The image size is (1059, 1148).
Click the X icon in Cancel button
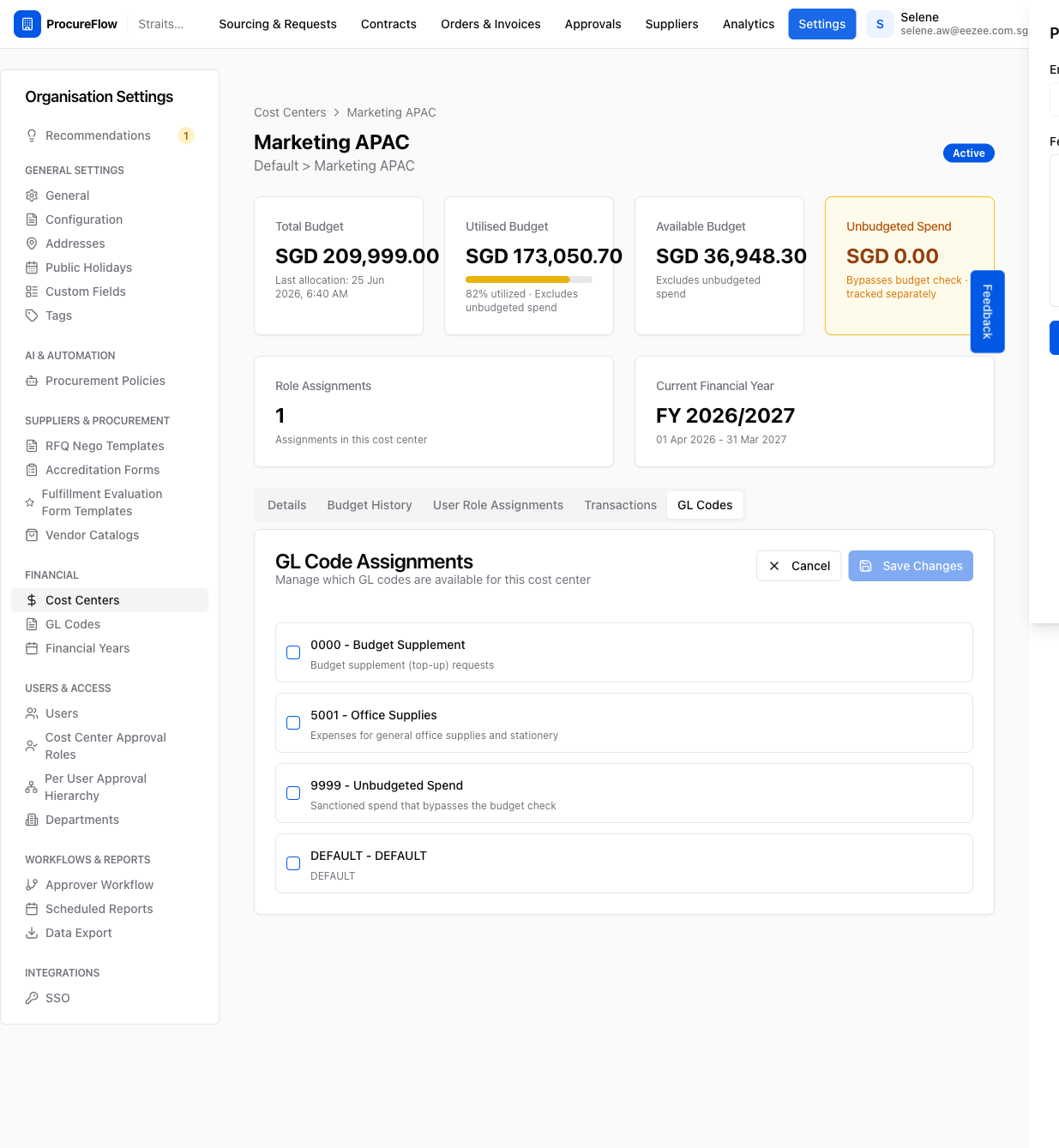[x=774, y=566]
